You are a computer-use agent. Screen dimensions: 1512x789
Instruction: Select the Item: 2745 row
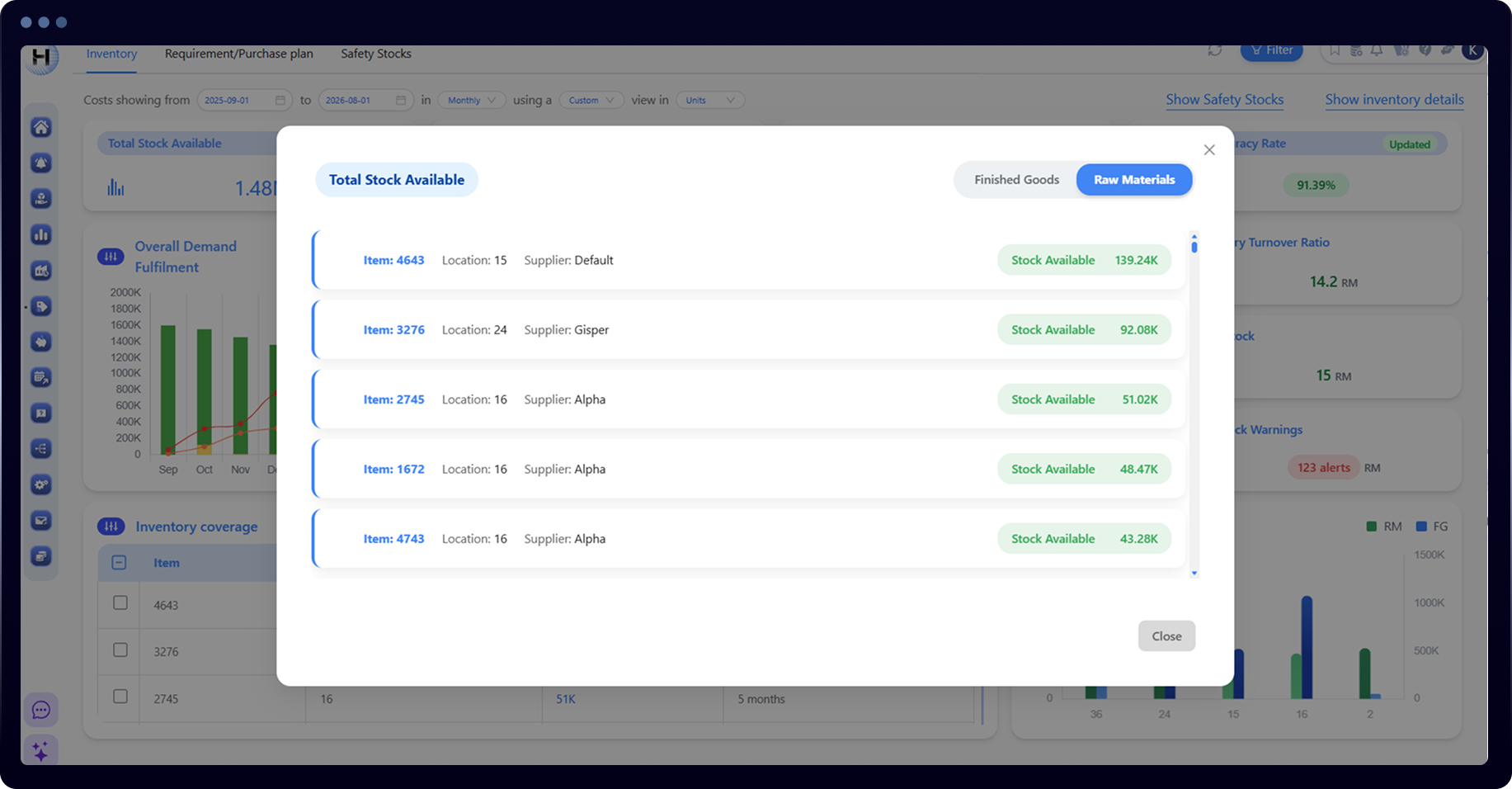point(749,399)
